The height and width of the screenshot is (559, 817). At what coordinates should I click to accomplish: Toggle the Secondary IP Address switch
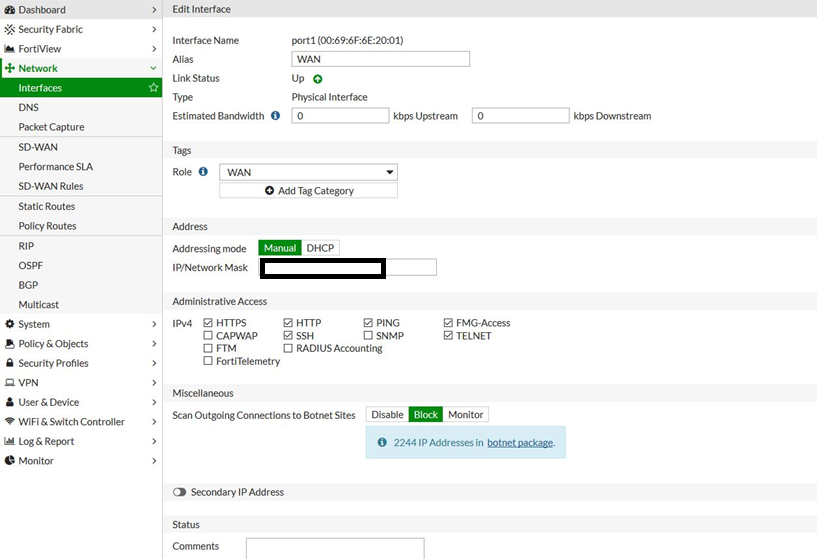click(x=180, y=492)
